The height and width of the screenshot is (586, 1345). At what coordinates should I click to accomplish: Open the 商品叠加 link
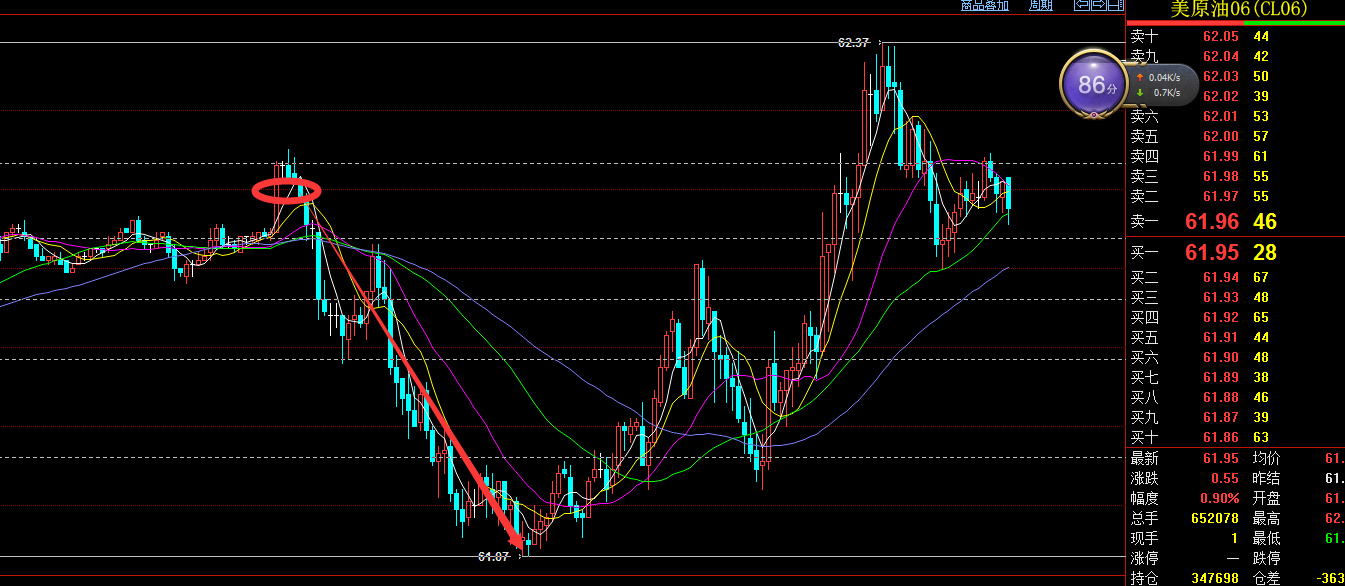(x=984, y=5)
